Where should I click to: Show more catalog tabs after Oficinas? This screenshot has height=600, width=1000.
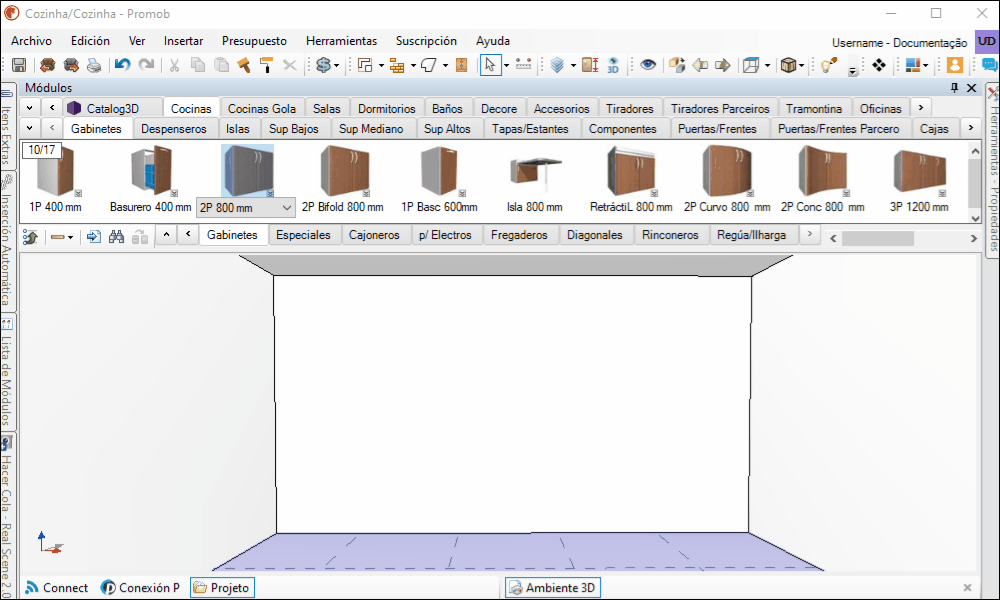point(921,108)
